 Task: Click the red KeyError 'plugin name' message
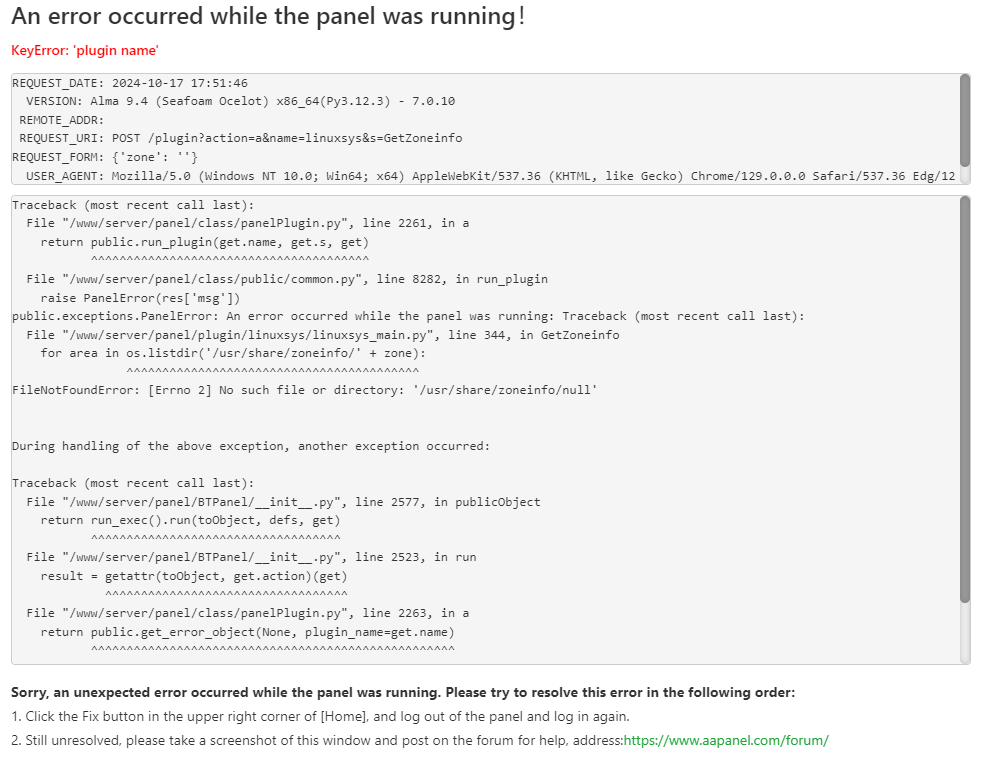pyautogui.click(x=85, y=51)
